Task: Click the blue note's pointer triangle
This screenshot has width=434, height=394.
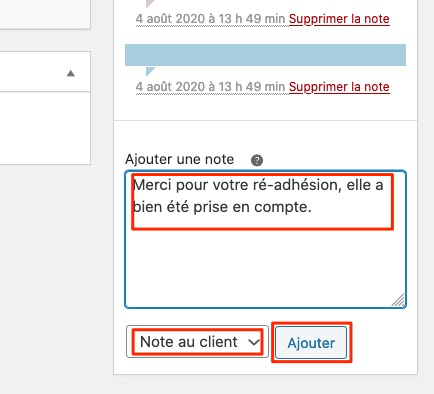Action: (x=150, y=71)
